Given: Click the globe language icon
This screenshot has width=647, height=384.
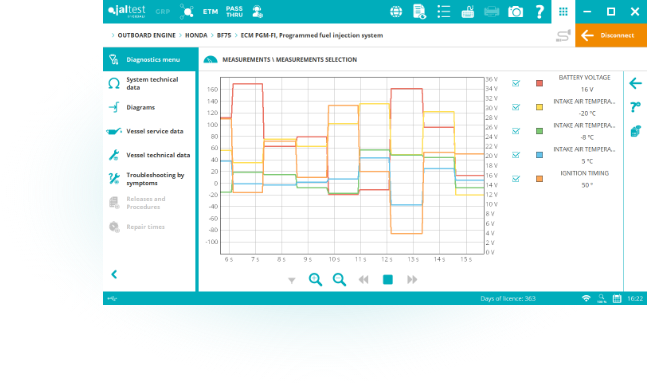Looking at the screenshot, I should [396, 12].
